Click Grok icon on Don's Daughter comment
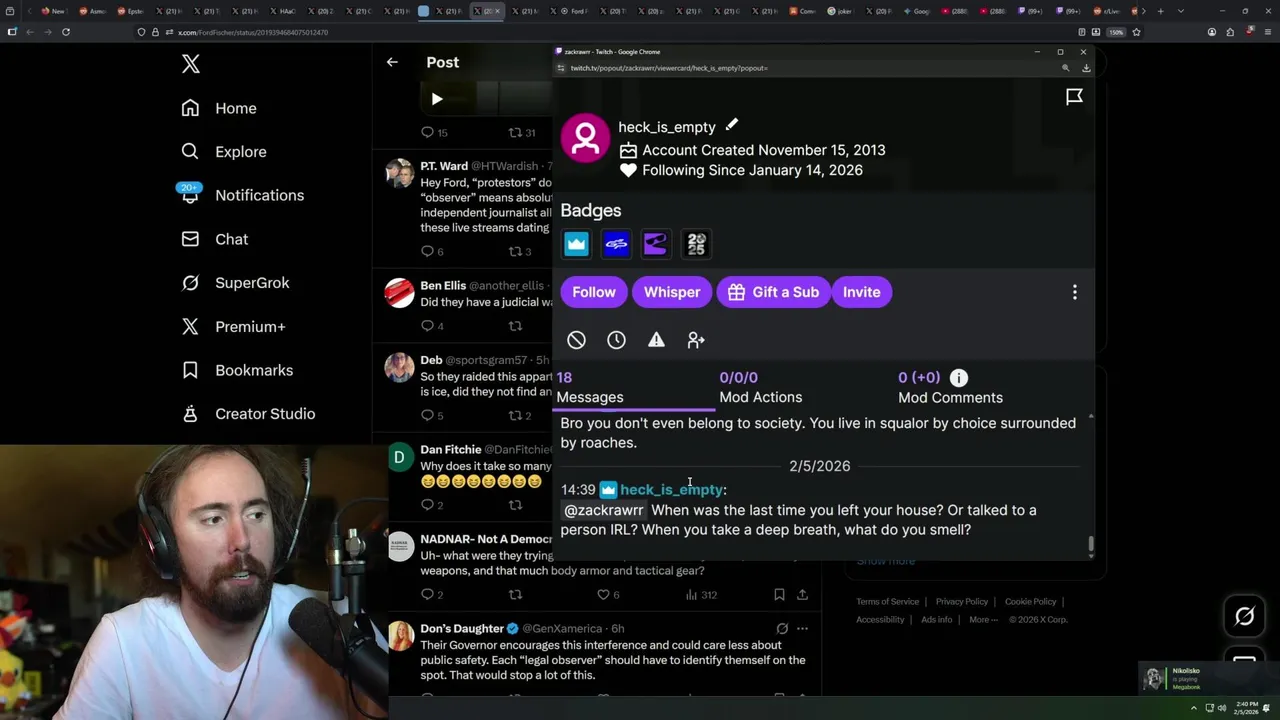Image resolution: width=1280 pixels, height=720 pixels. (x=782, y=629)
